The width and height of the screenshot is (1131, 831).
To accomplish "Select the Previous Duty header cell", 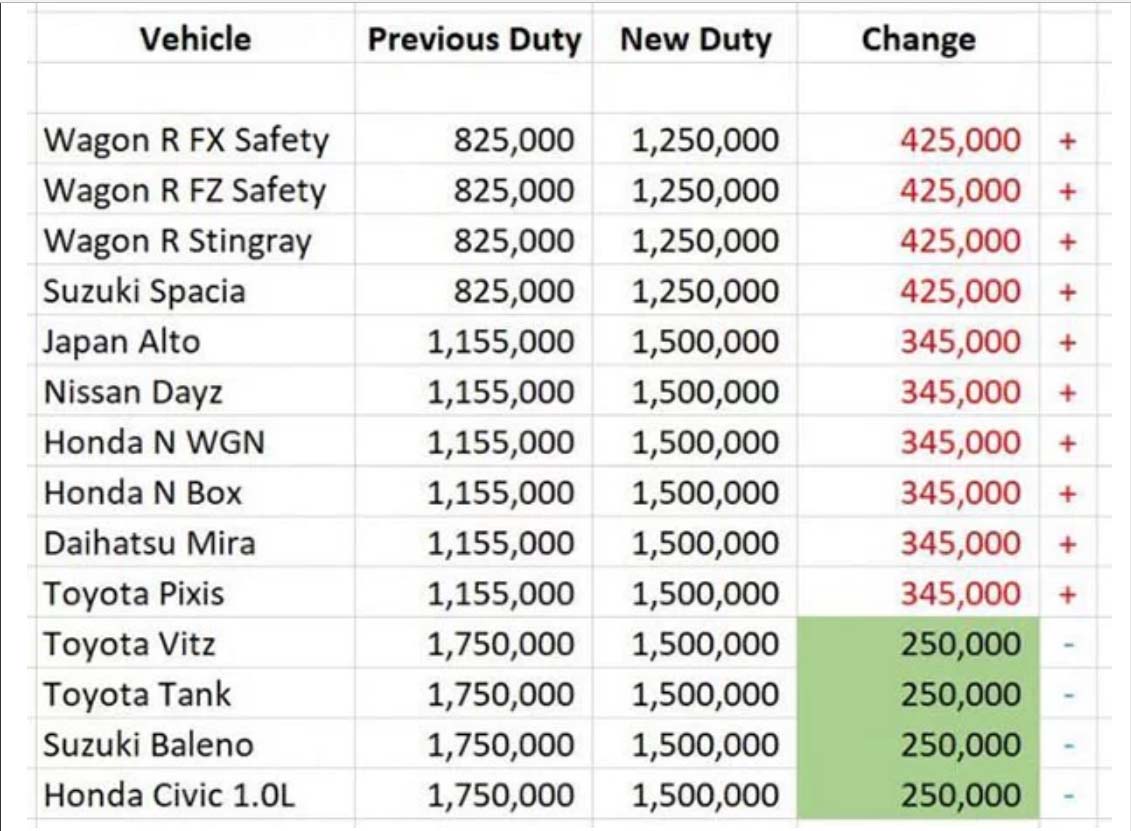I will coord(474,40).
